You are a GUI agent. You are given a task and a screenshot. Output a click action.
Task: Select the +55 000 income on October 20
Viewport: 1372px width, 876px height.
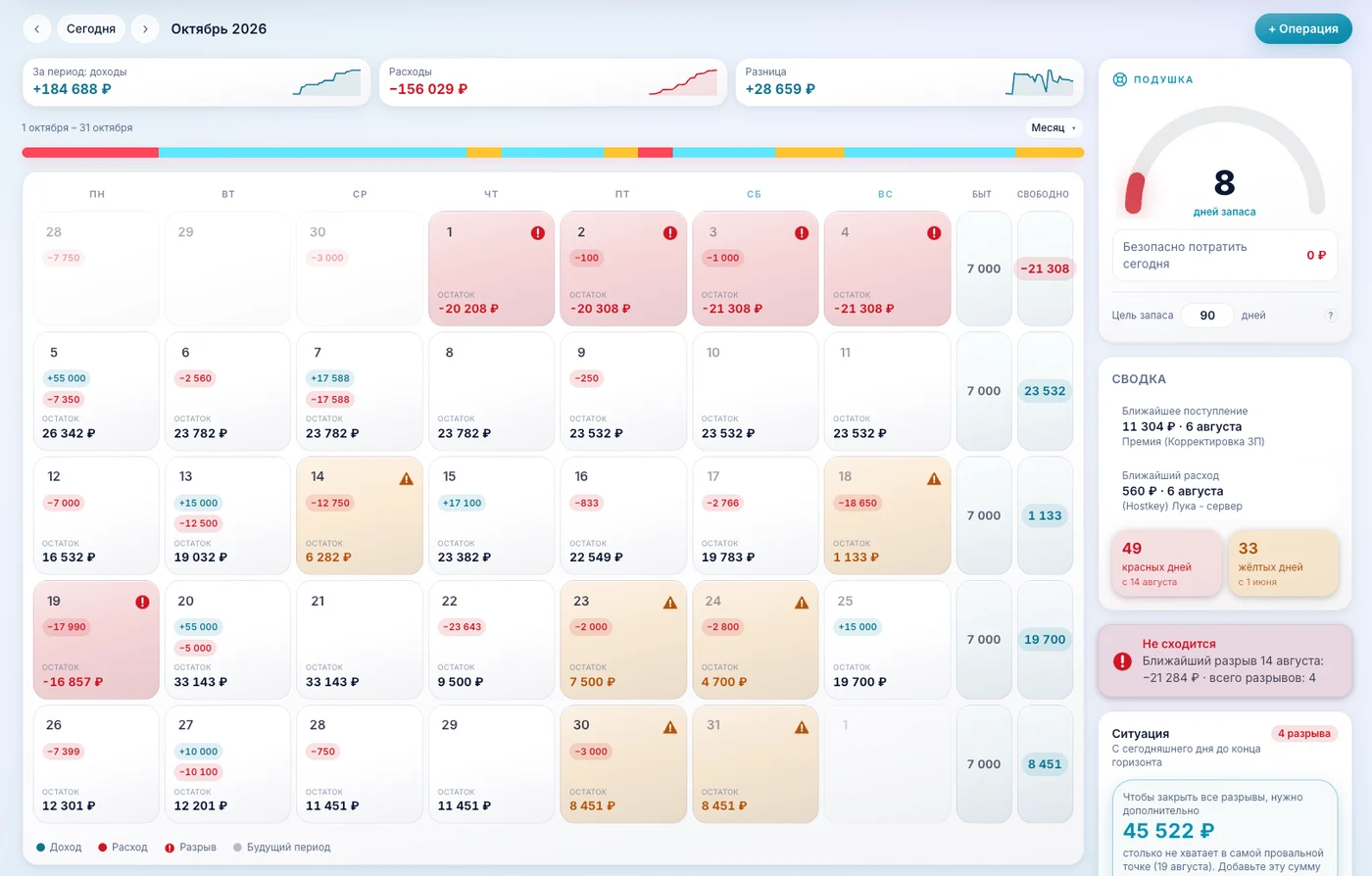tap(199, 627)
